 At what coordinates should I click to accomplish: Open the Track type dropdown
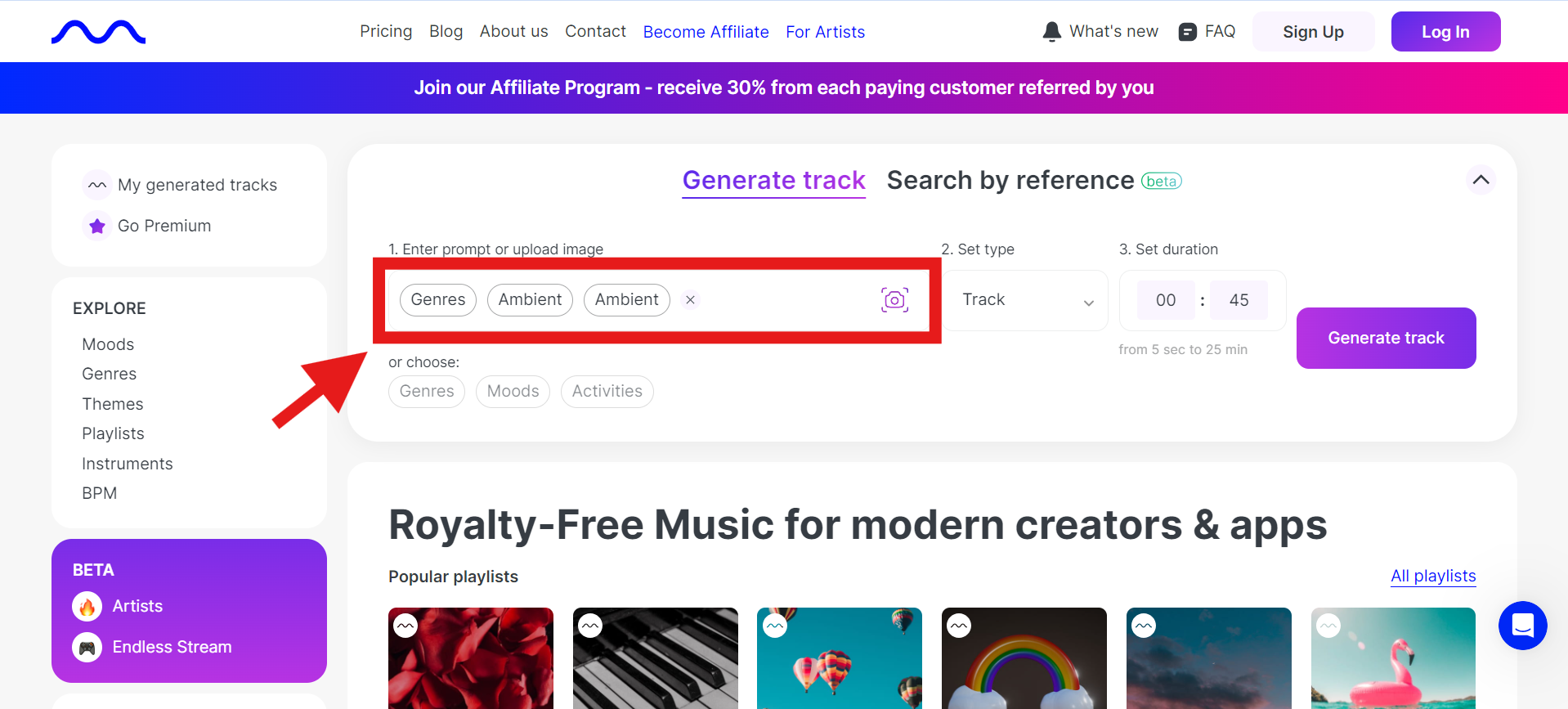coord(1026,300)
